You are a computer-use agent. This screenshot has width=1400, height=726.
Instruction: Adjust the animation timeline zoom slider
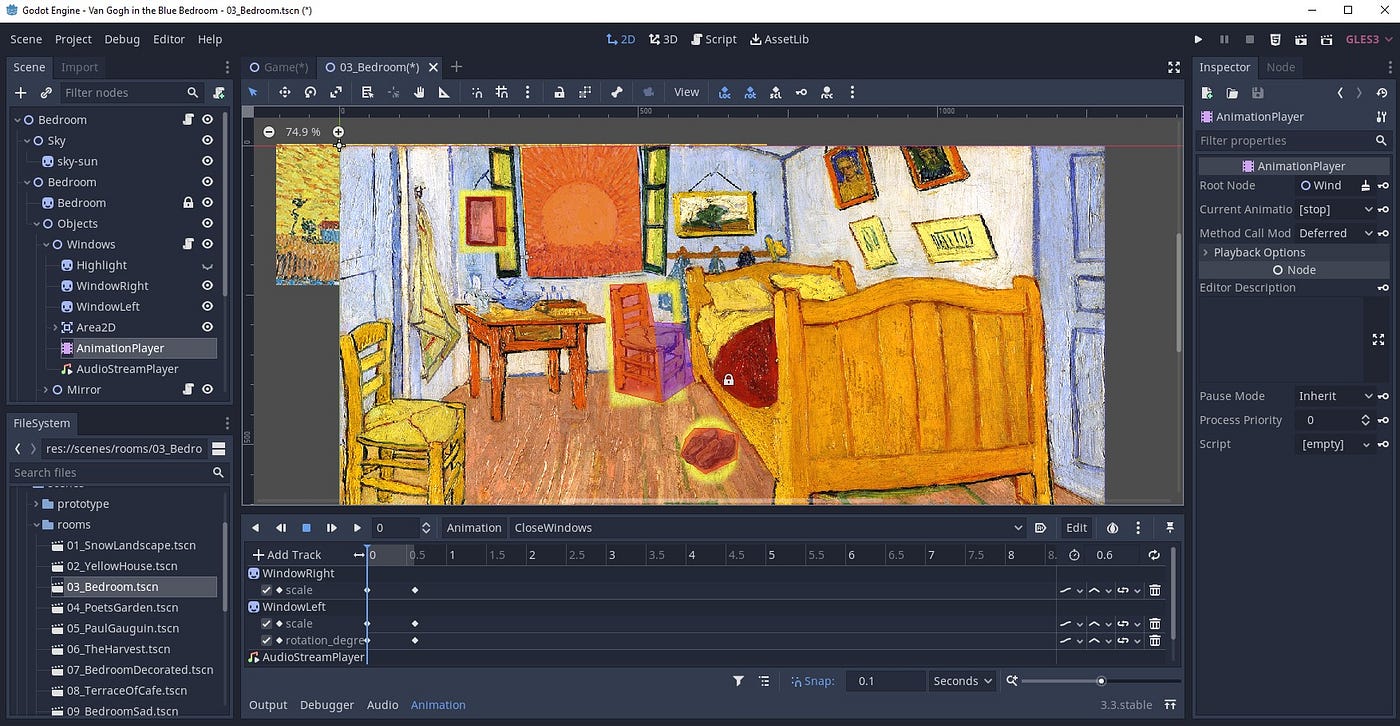1100,681
